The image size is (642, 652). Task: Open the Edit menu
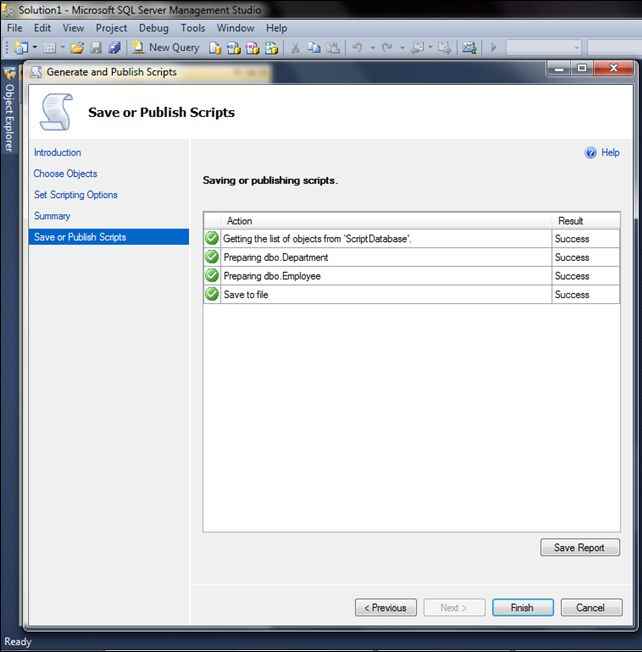42,28
